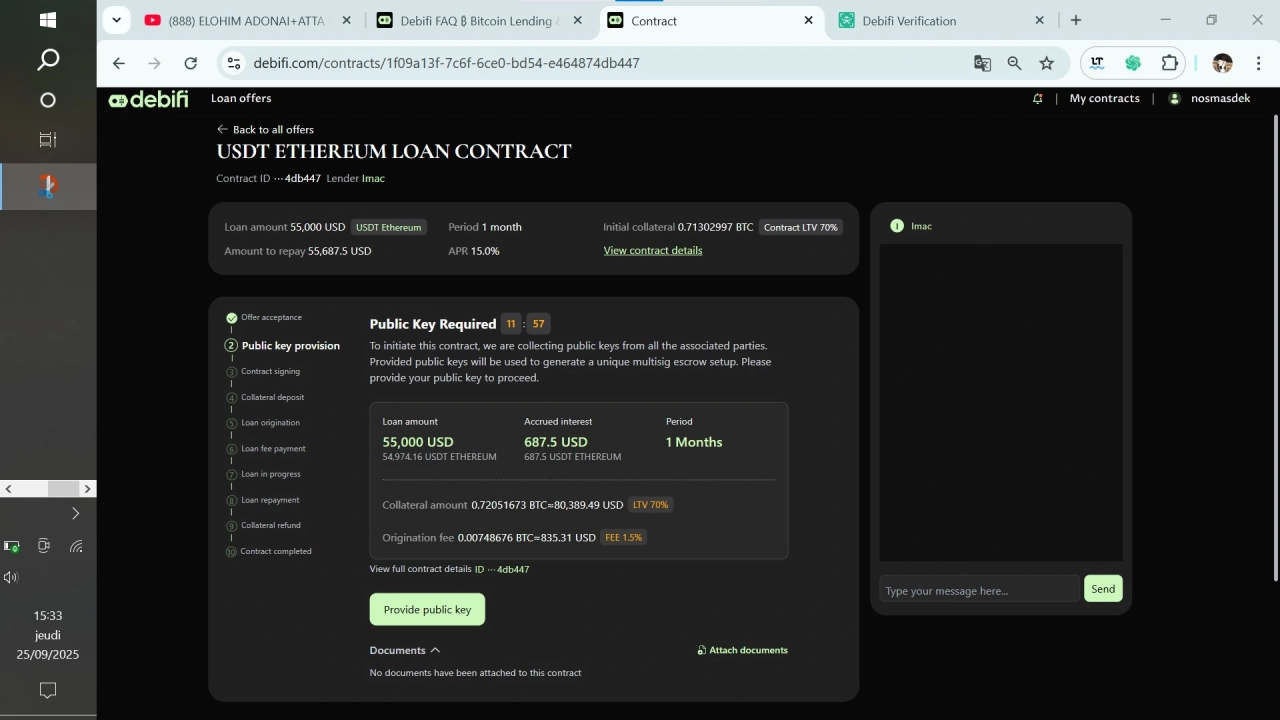The width and height of the screenshot is (1280, 720).
Task: Click the notification bell icon
Action: pyautogui.click(x=1037, y=98)
